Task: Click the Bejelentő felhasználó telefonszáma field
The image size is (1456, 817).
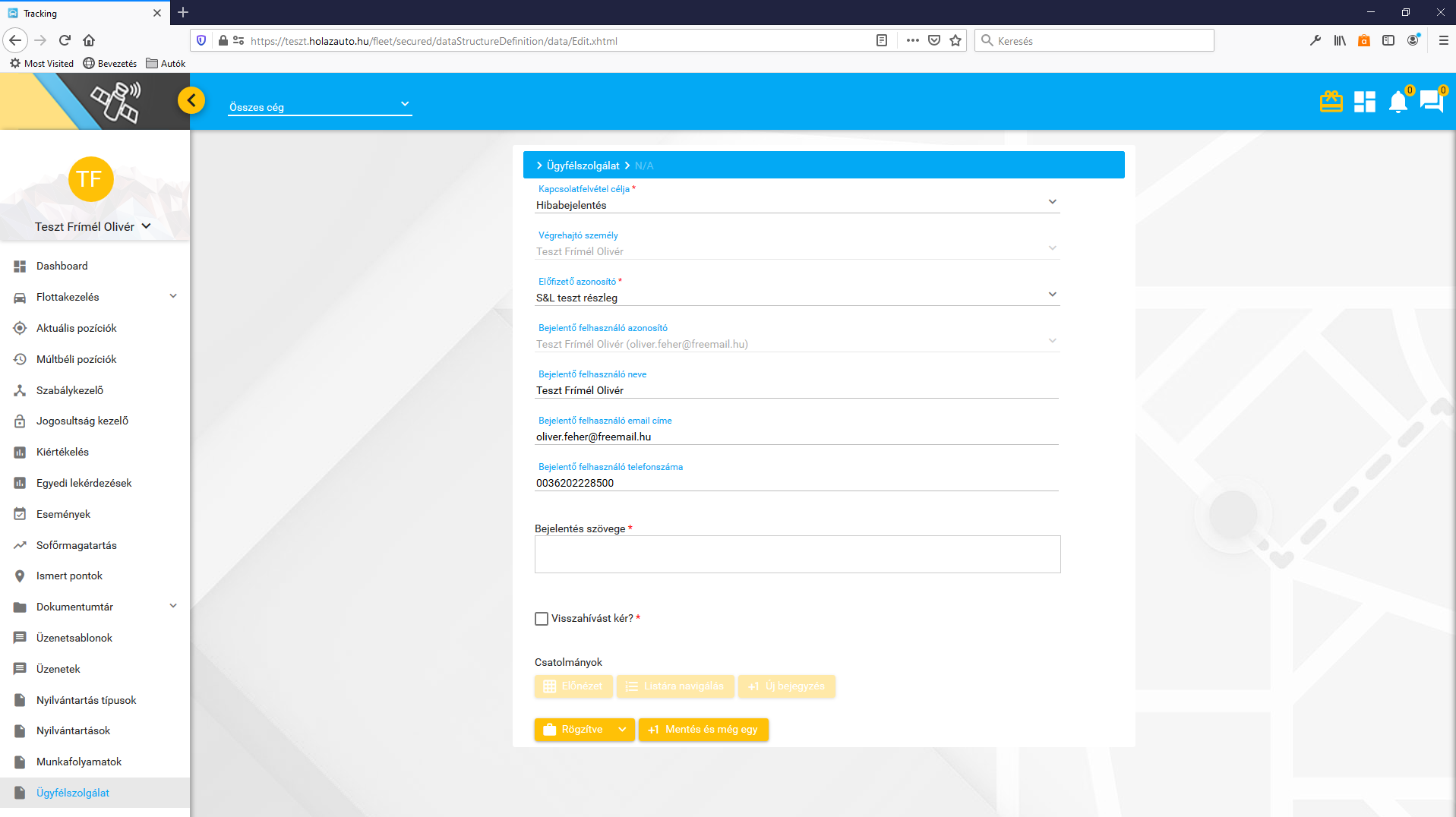Action: click(x=797, y=483)
